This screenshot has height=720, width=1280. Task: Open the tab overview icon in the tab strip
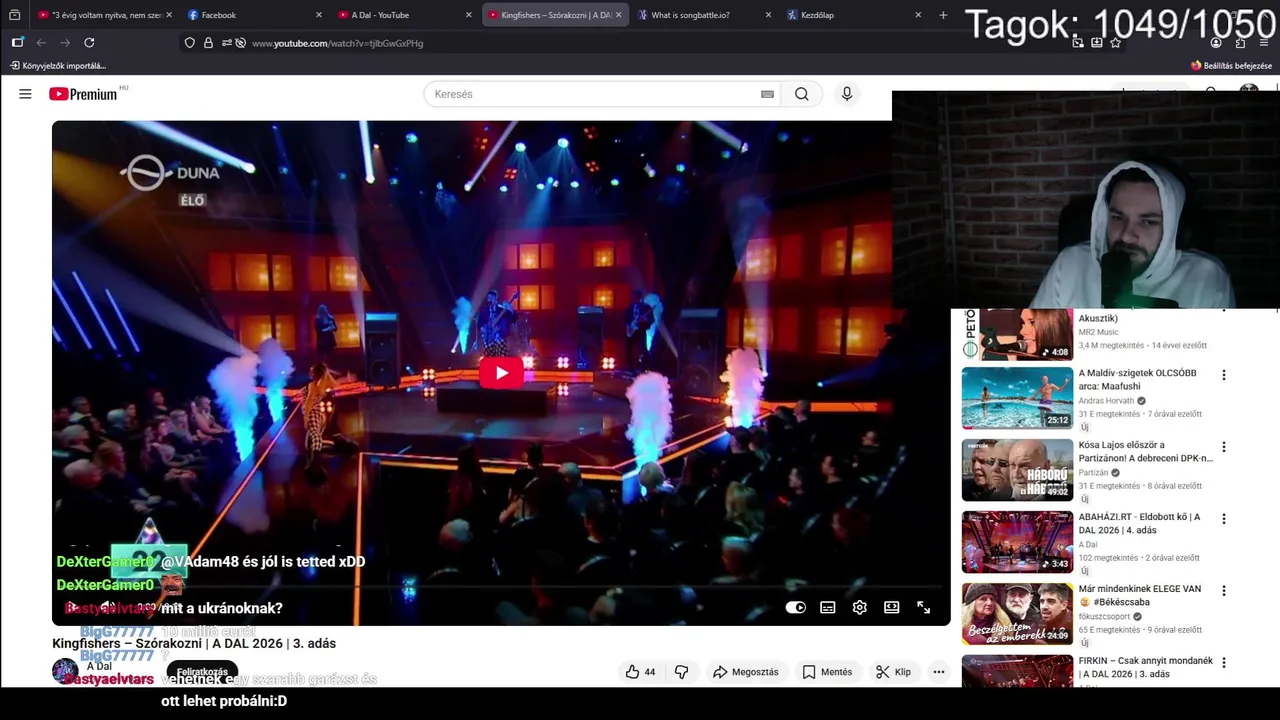(x=14, y=15)
